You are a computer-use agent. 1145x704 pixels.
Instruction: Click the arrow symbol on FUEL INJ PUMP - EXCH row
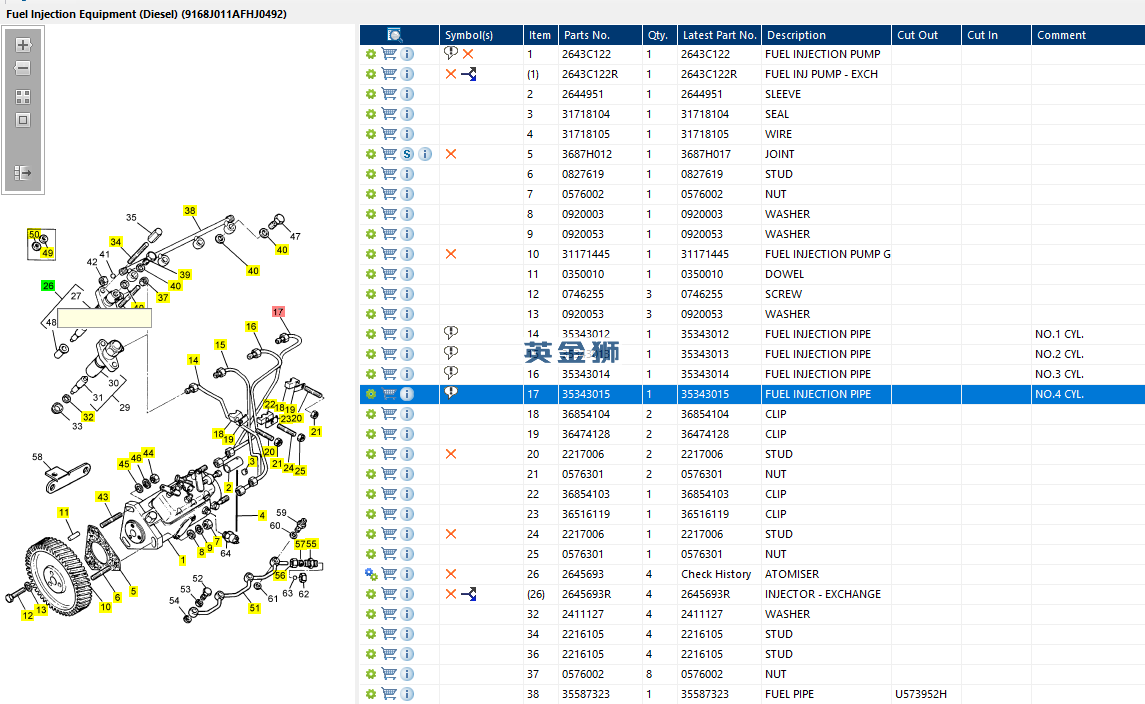click(x=469, y=74)
